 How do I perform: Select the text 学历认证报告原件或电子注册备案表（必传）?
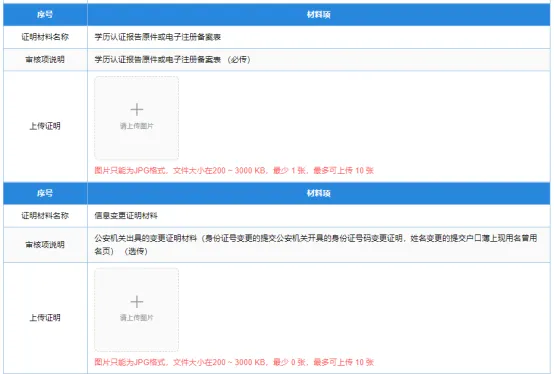click(x=172, y=59)
